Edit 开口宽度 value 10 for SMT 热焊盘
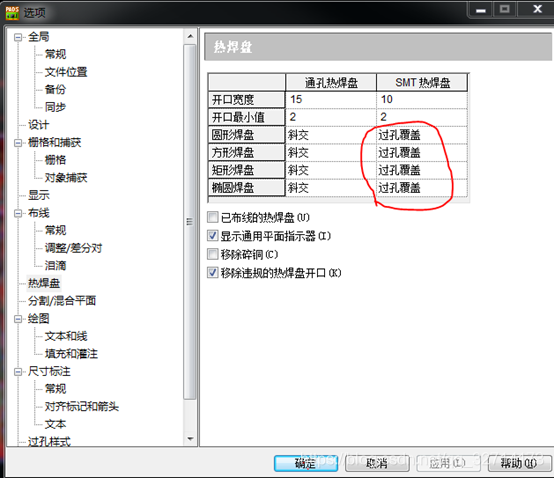 (x=422, y=100)
